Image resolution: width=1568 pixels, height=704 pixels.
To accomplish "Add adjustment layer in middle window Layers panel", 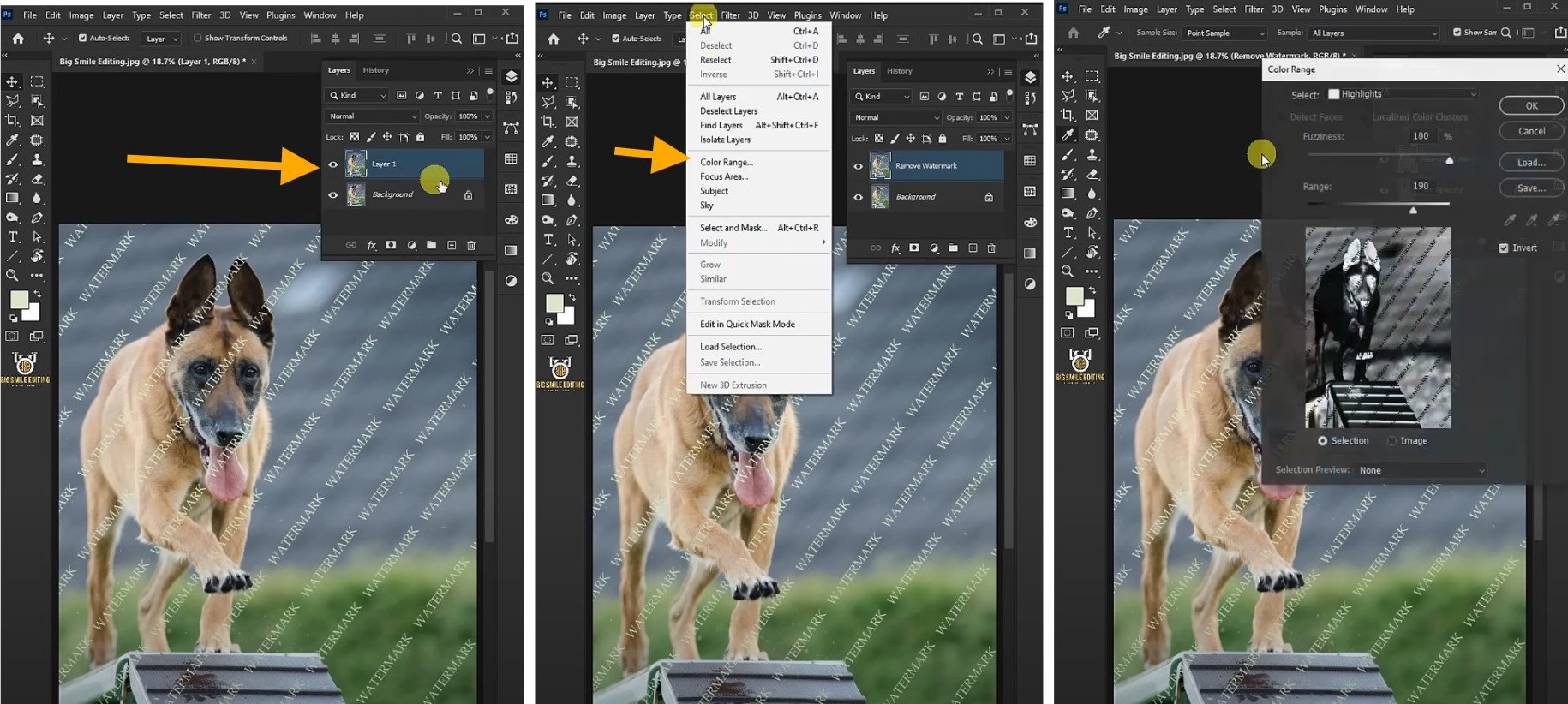I will (x=933, y=248).
